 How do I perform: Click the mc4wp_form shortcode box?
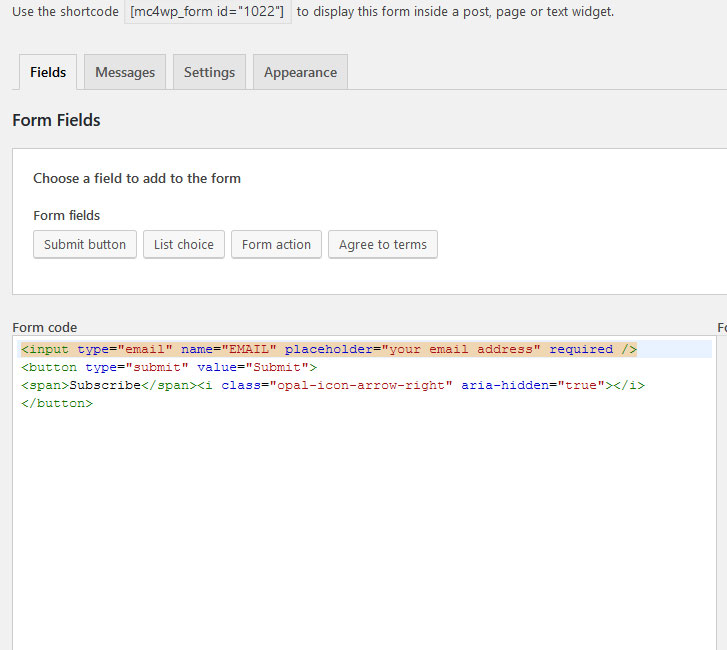[207, 12]
